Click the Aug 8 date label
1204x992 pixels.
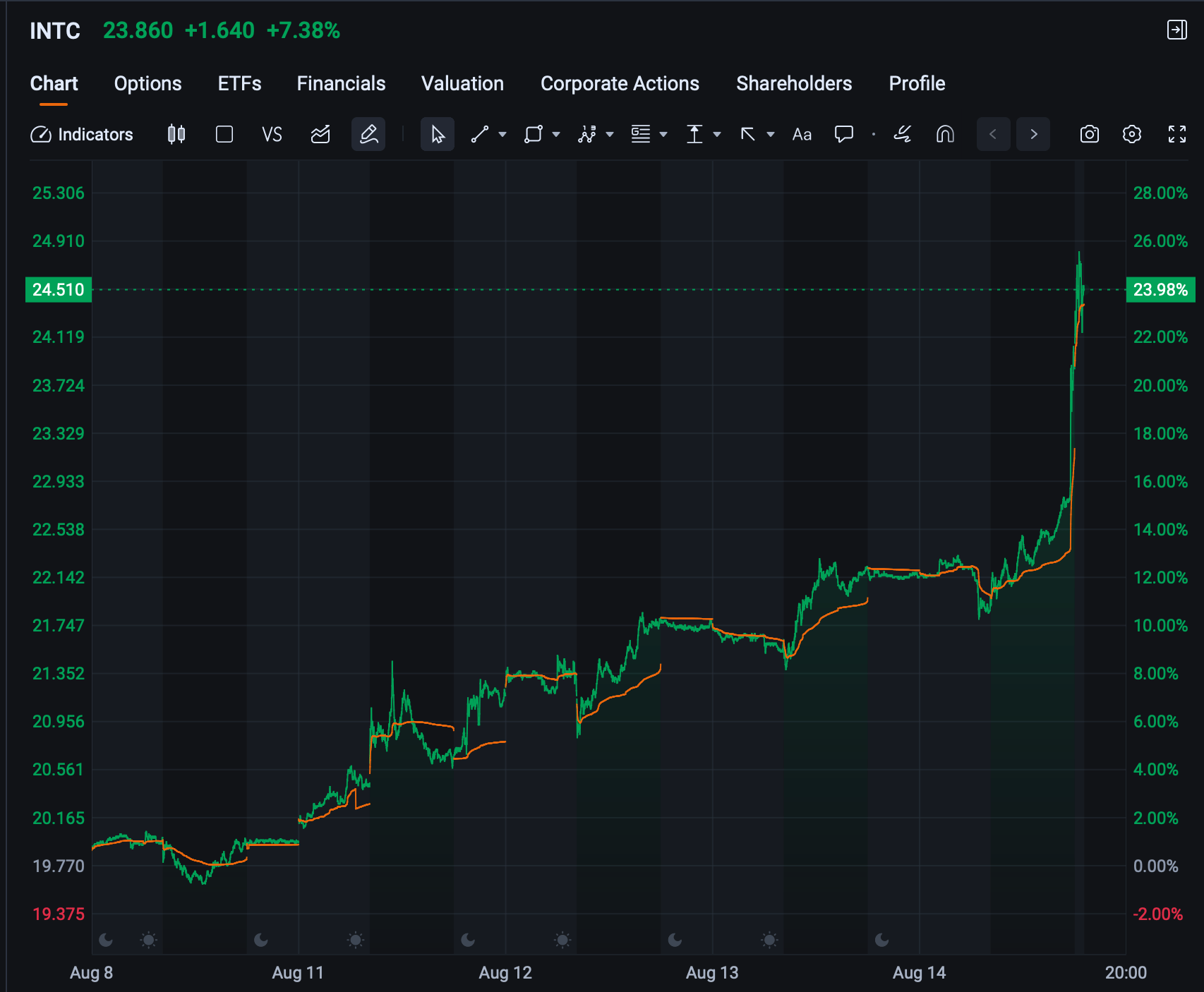tap(91, 972)
